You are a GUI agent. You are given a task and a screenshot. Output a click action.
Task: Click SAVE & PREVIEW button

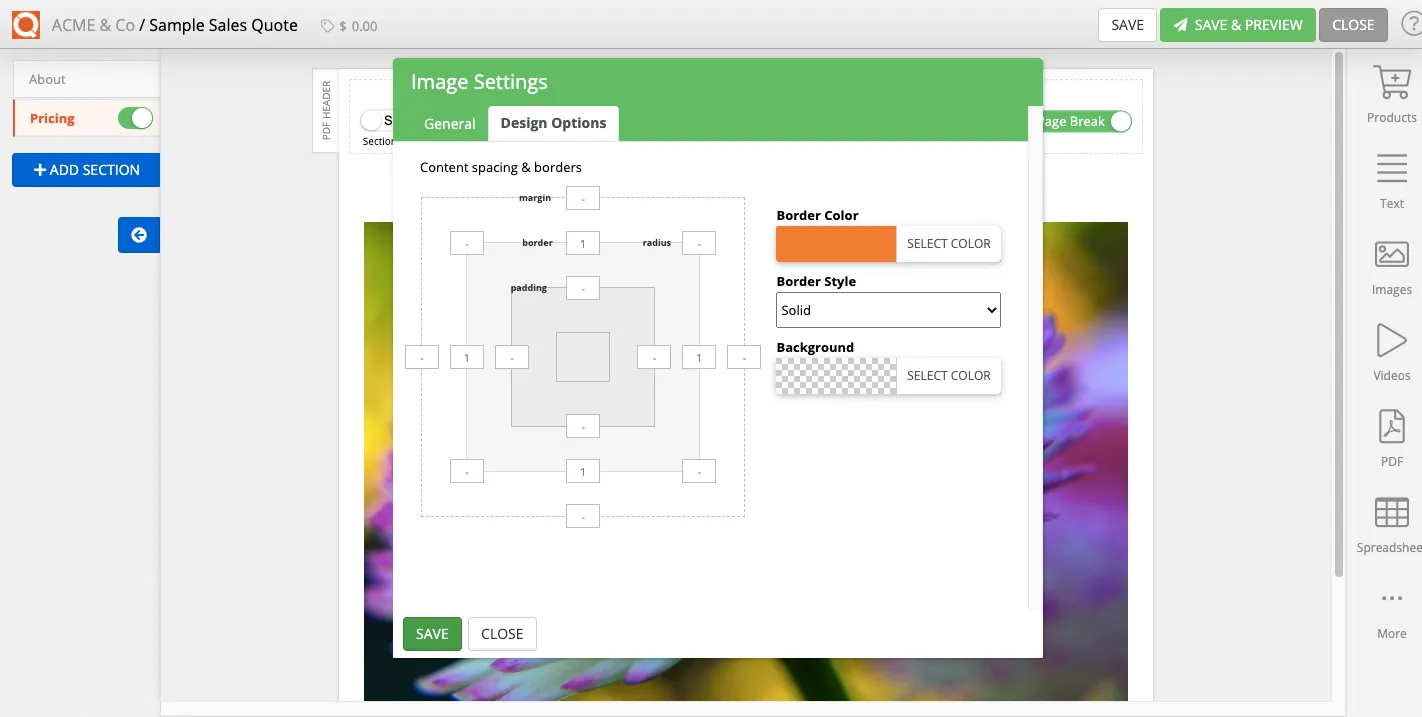click(x=1237, y=24)
